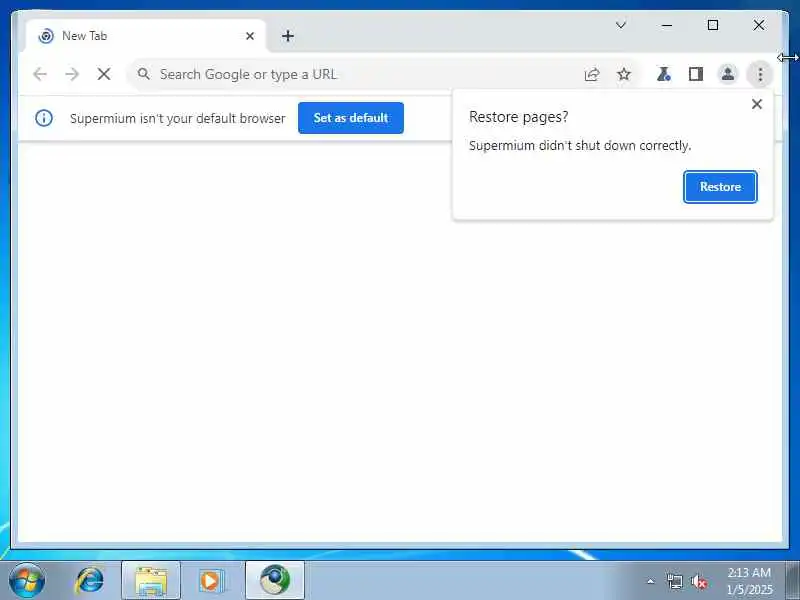Click the search magnifier icon in address bar
Screen dimensions: 800x600
144,74
